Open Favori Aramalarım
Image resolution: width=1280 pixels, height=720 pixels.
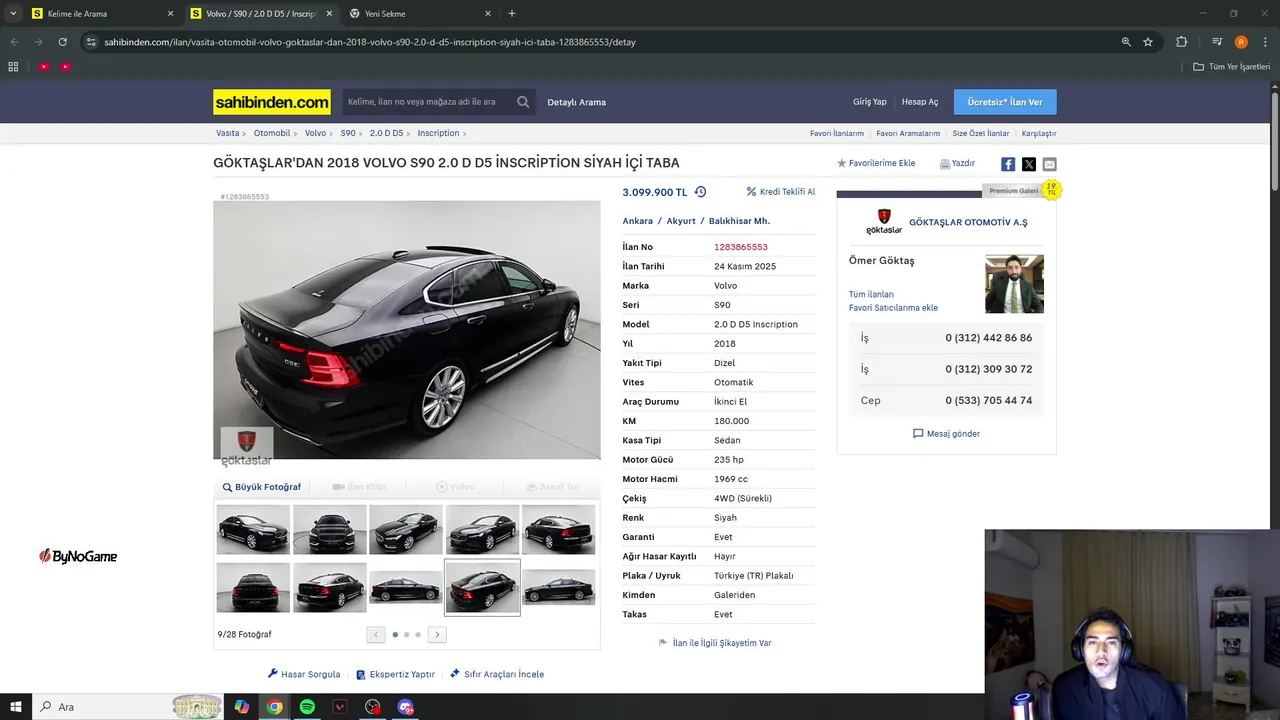908,133
